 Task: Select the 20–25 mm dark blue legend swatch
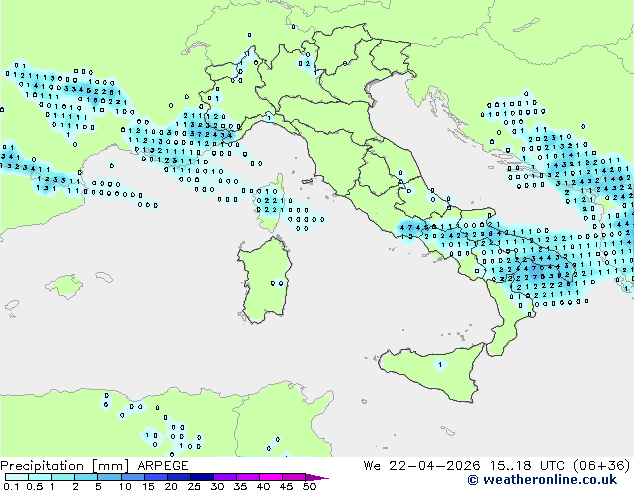click(179, 477)
